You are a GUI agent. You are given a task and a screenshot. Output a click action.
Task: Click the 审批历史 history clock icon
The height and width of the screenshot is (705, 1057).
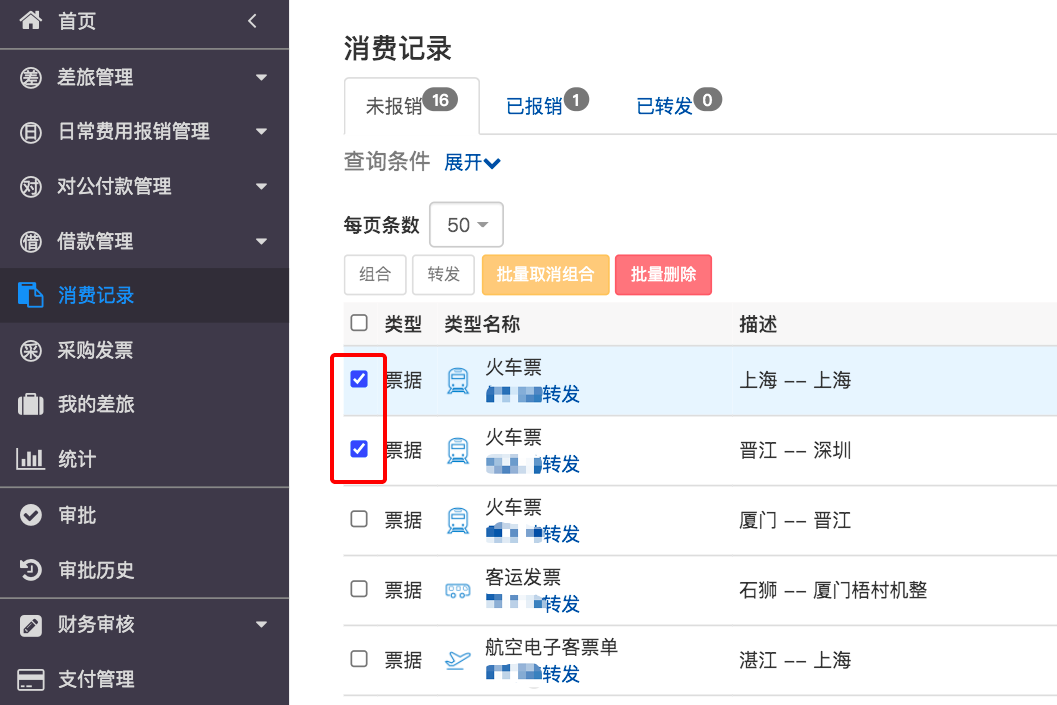pyautogui.click(x=30, y=570)
